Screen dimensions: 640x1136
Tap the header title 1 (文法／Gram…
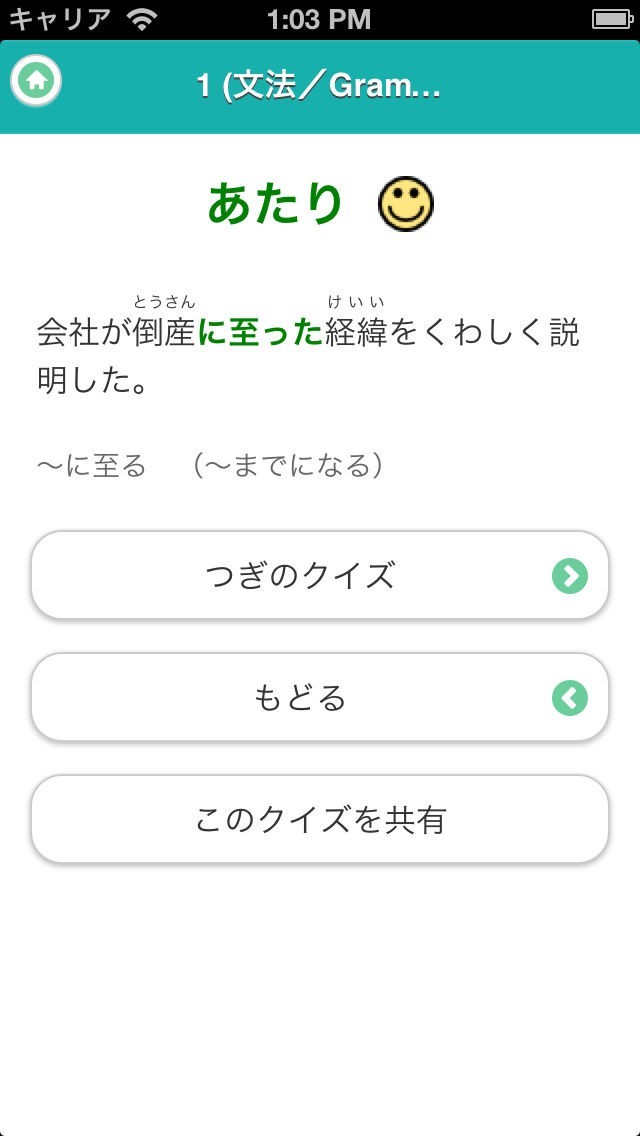pos(319,86)
